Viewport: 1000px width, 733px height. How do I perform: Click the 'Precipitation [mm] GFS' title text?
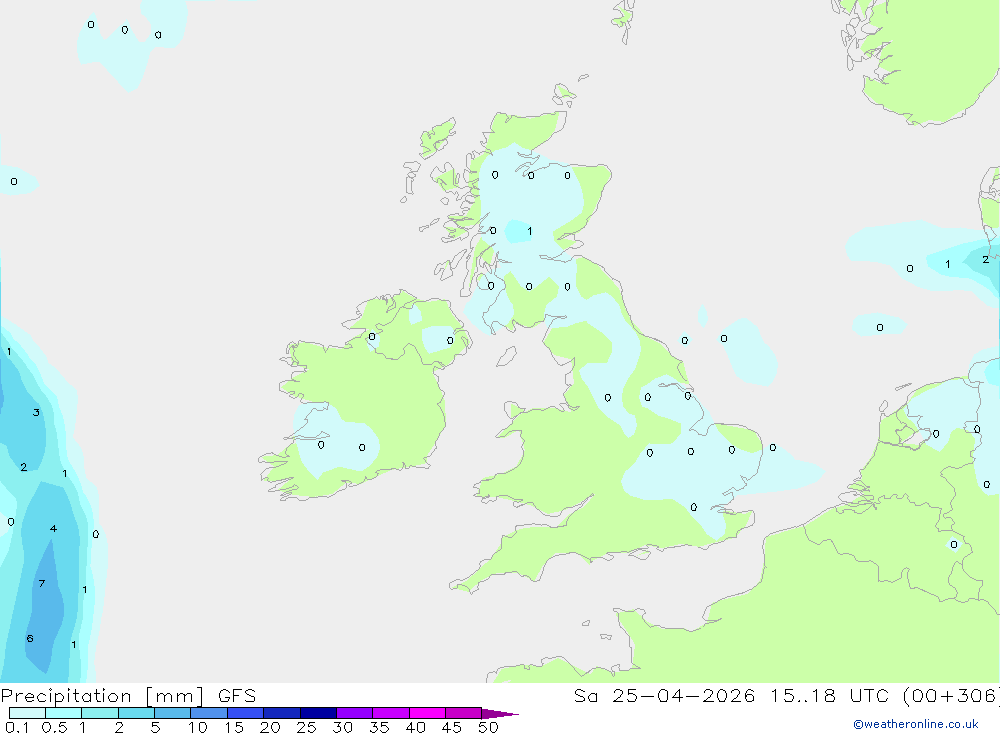click(128, 695)
